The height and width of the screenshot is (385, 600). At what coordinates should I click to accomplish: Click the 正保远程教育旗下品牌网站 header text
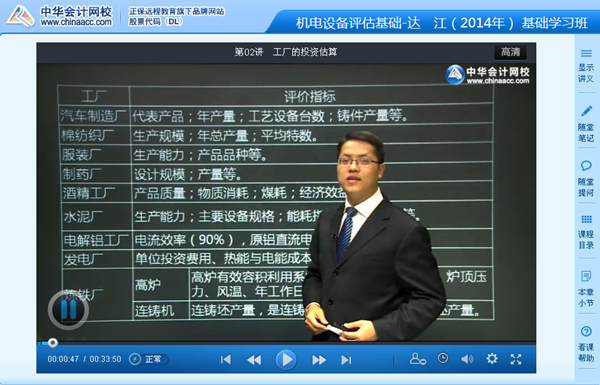point(176,11)
